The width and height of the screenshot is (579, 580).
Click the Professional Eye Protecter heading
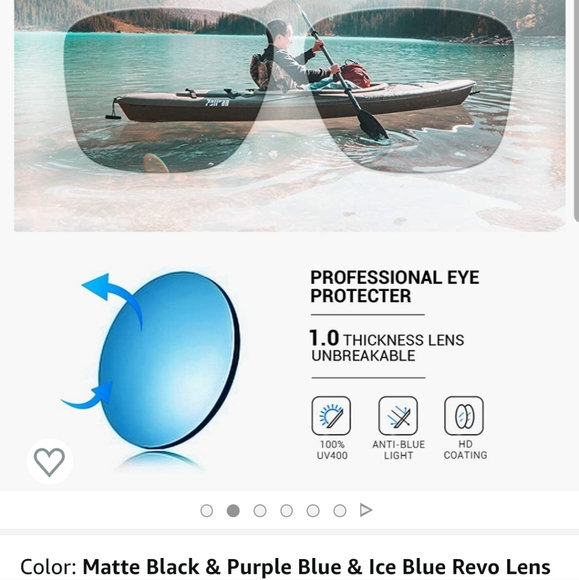tap(394, 287)
